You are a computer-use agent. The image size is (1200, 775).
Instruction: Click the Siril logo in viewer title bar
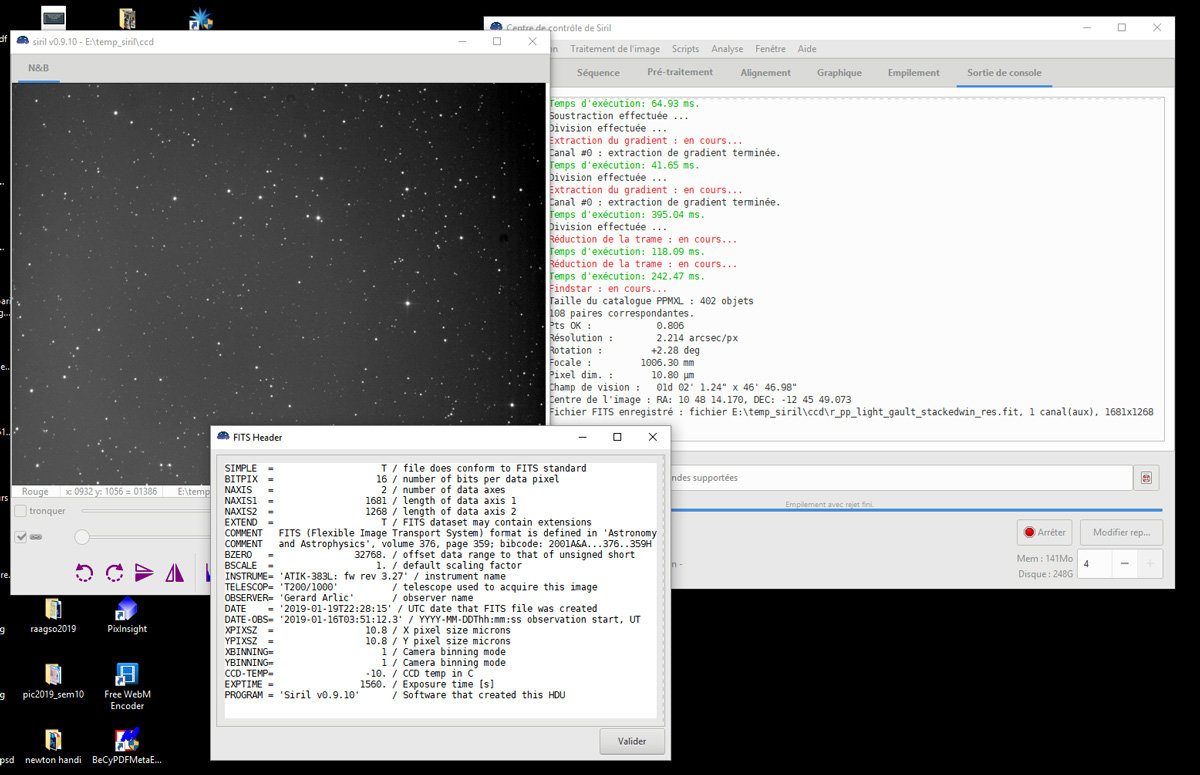23,41
